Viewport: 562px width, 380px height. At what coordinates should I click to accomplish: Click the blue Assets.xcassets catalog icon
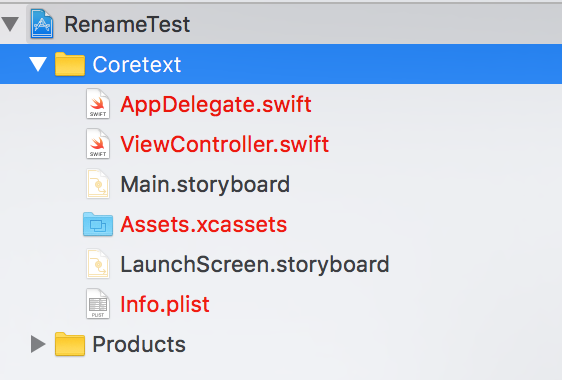click(x=98, y=224)
